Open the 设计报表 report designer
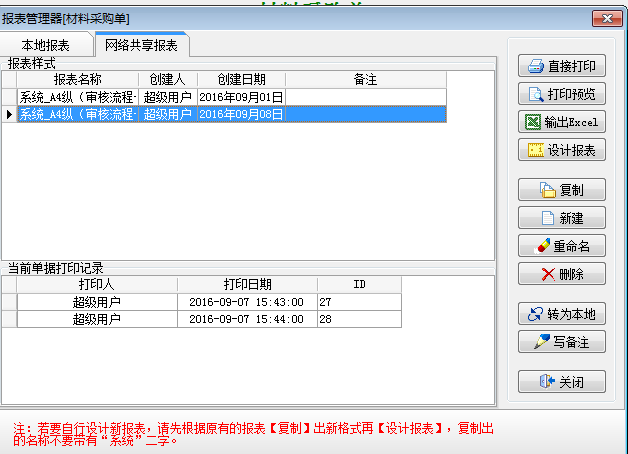 tap(561, 150)
